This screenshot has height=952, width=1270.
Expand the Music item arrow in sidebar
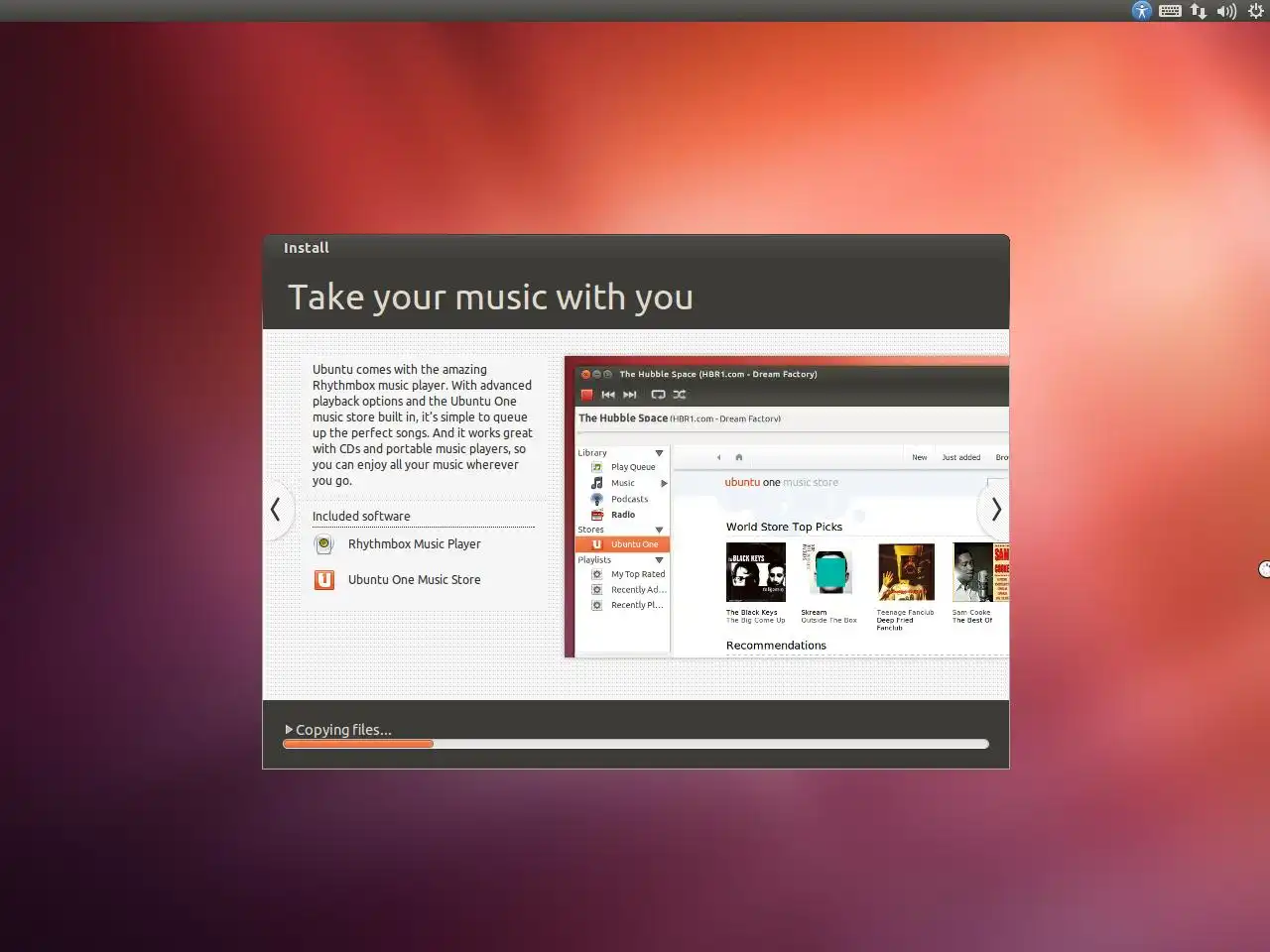pos(664,483)
